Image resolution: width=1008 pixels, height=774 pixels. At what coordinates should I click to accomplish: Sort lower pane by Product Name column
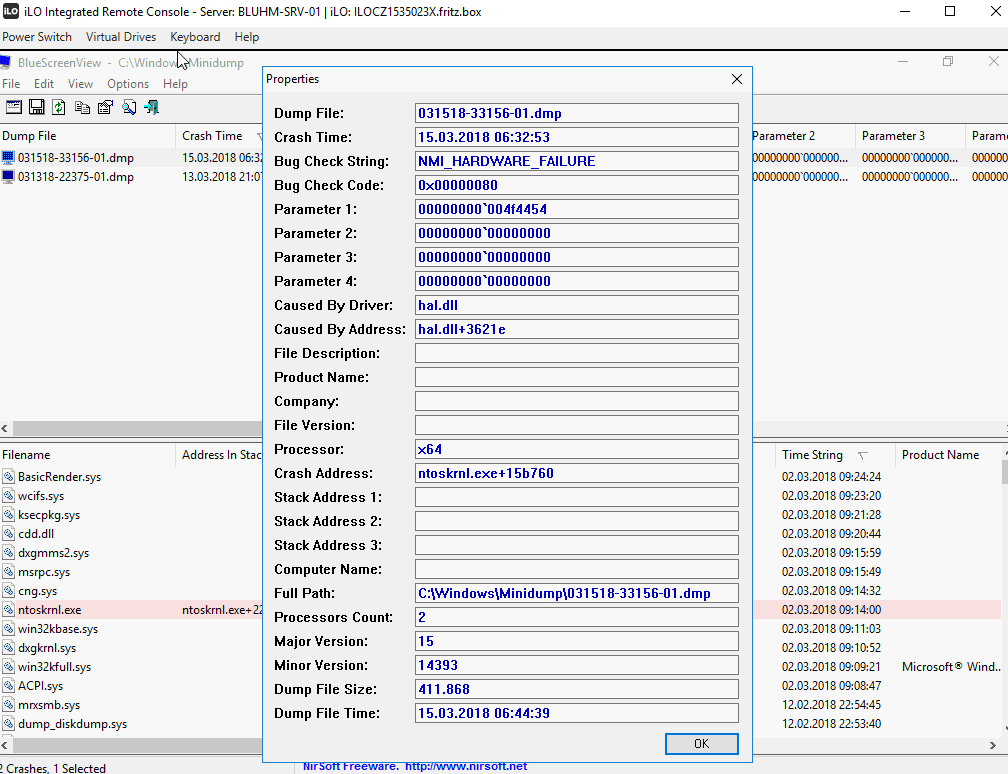click(948, 454)
